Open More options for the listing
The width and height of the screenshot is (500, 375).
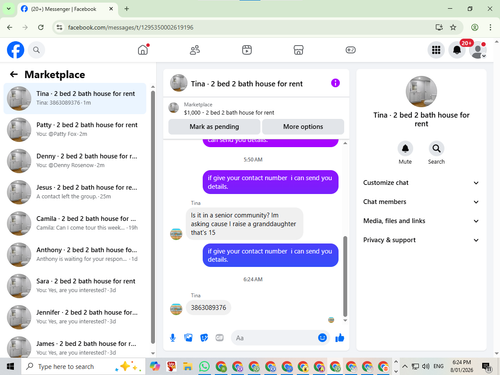(303, 127)
